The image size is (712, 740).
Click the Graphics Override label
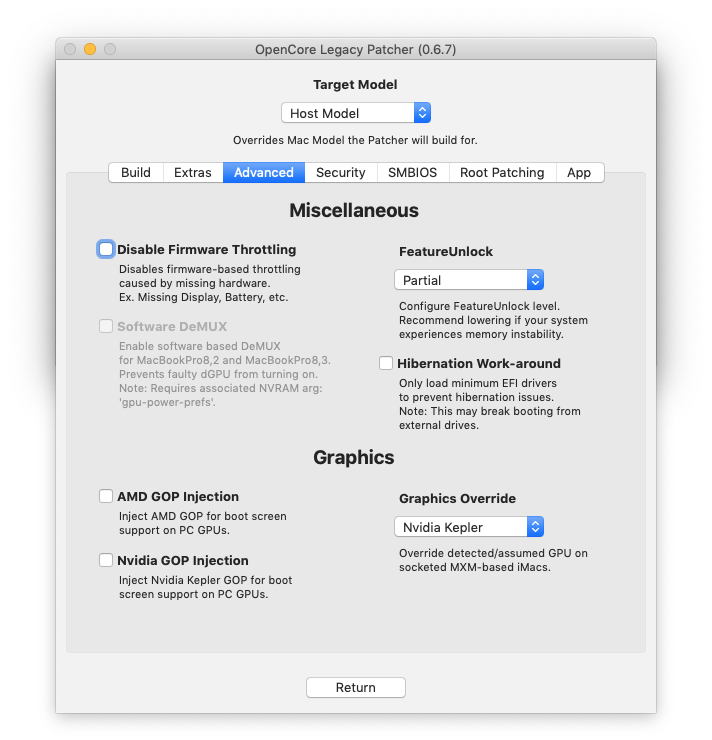pos(457,498)
